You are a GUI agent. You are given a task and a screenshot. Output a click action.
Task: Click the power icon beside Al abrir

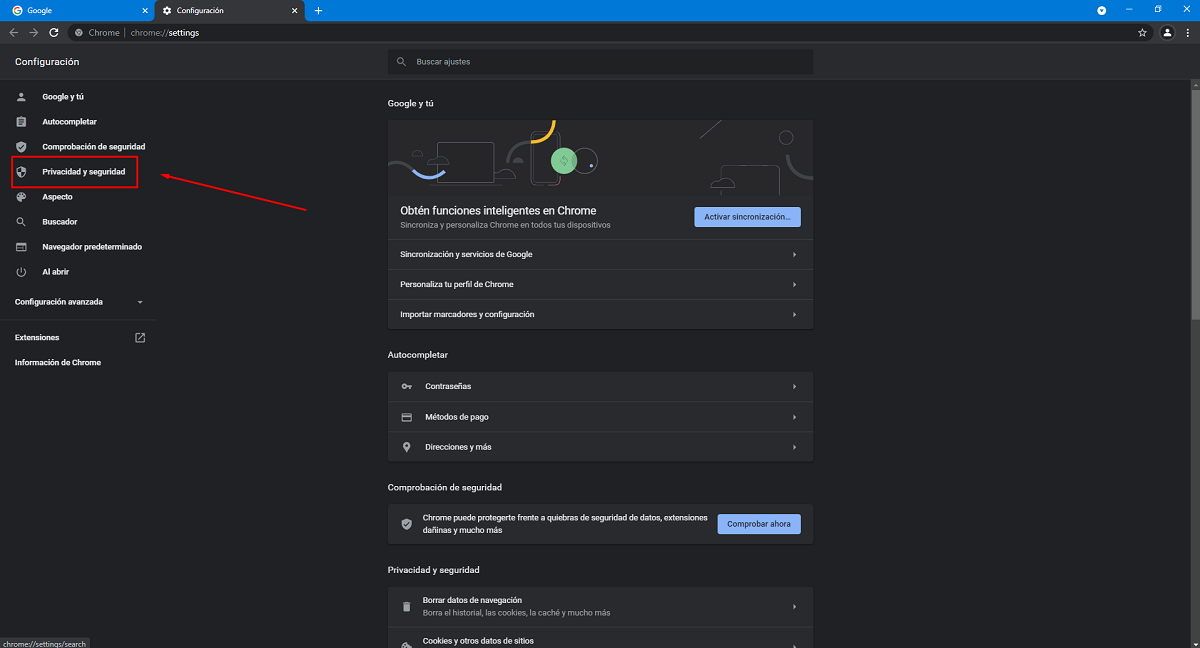tap(21, 272)
